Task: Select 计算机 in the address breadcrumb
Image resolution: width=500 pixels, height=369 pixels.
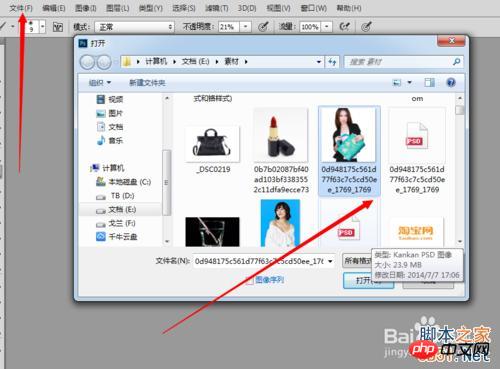Action: click(x=156, y=62)
